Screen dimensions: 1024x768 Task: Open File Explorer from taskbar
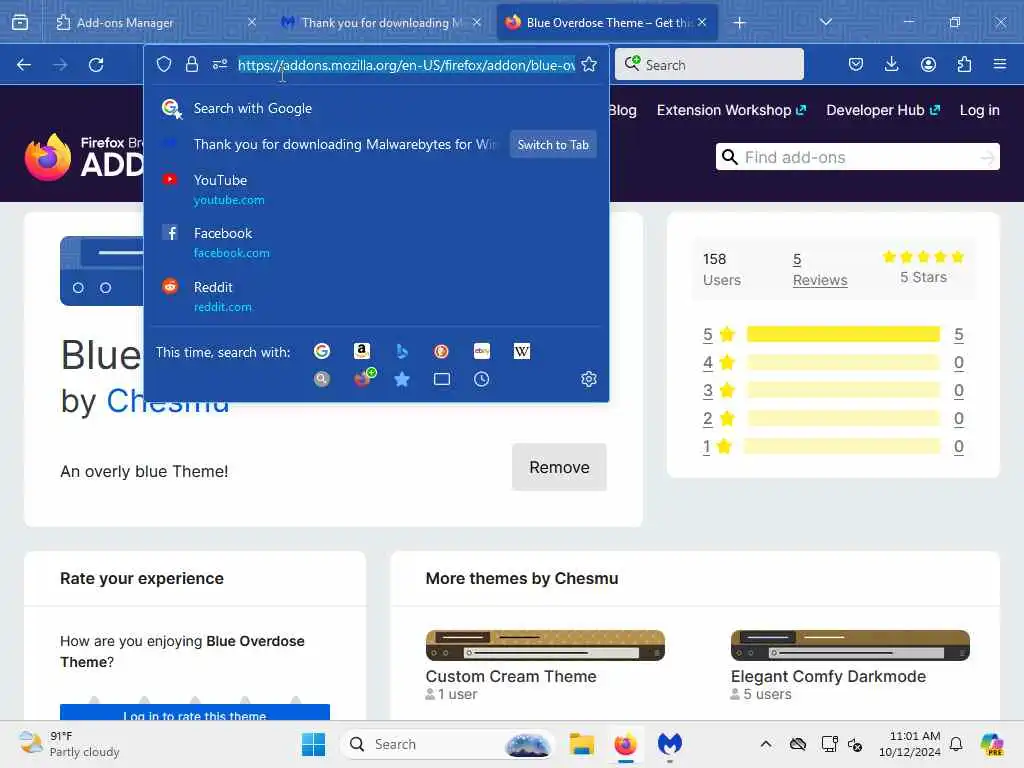click(581, 744)
